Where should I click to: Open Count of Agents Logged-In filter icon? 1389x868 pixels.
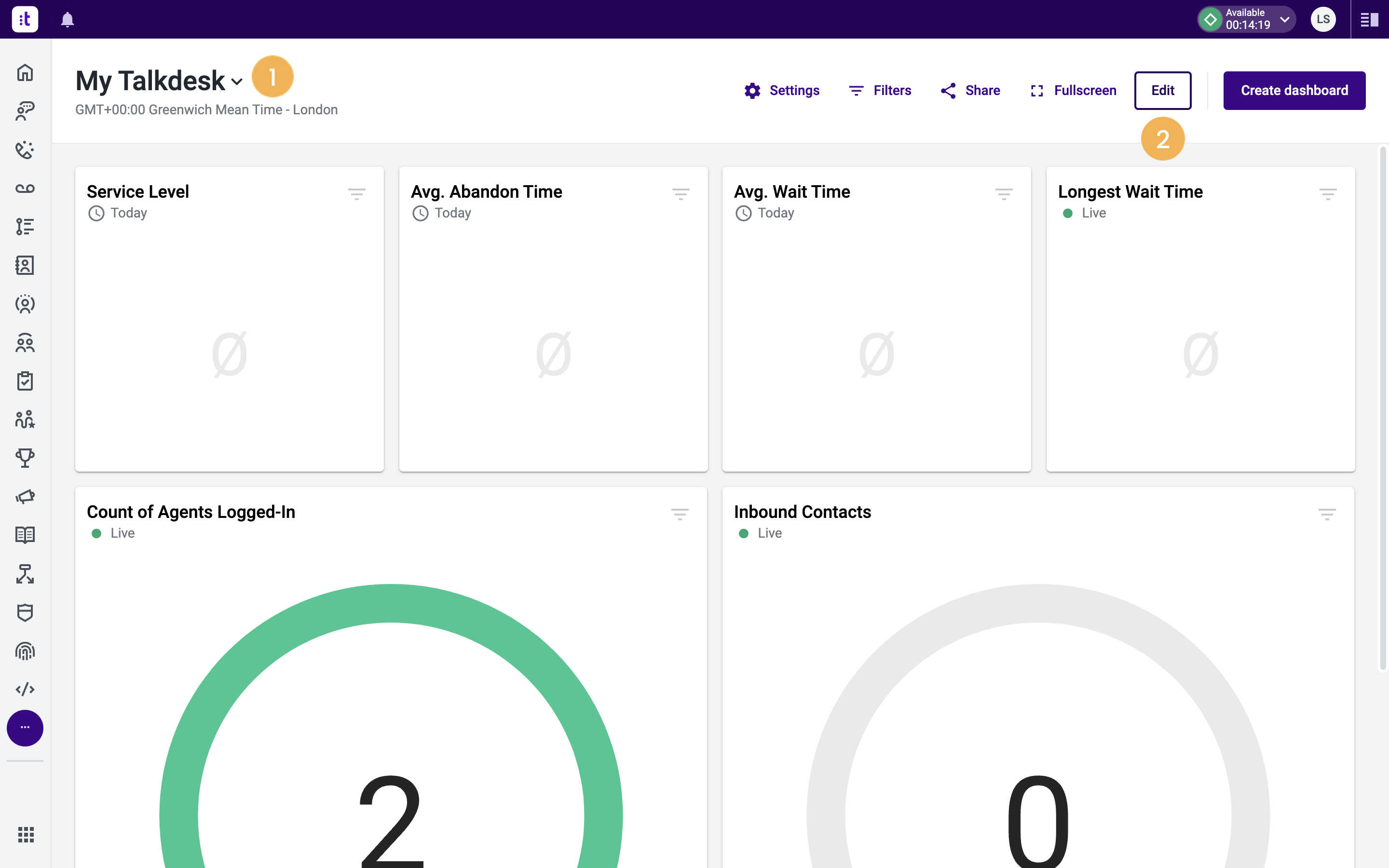(680, 515)
